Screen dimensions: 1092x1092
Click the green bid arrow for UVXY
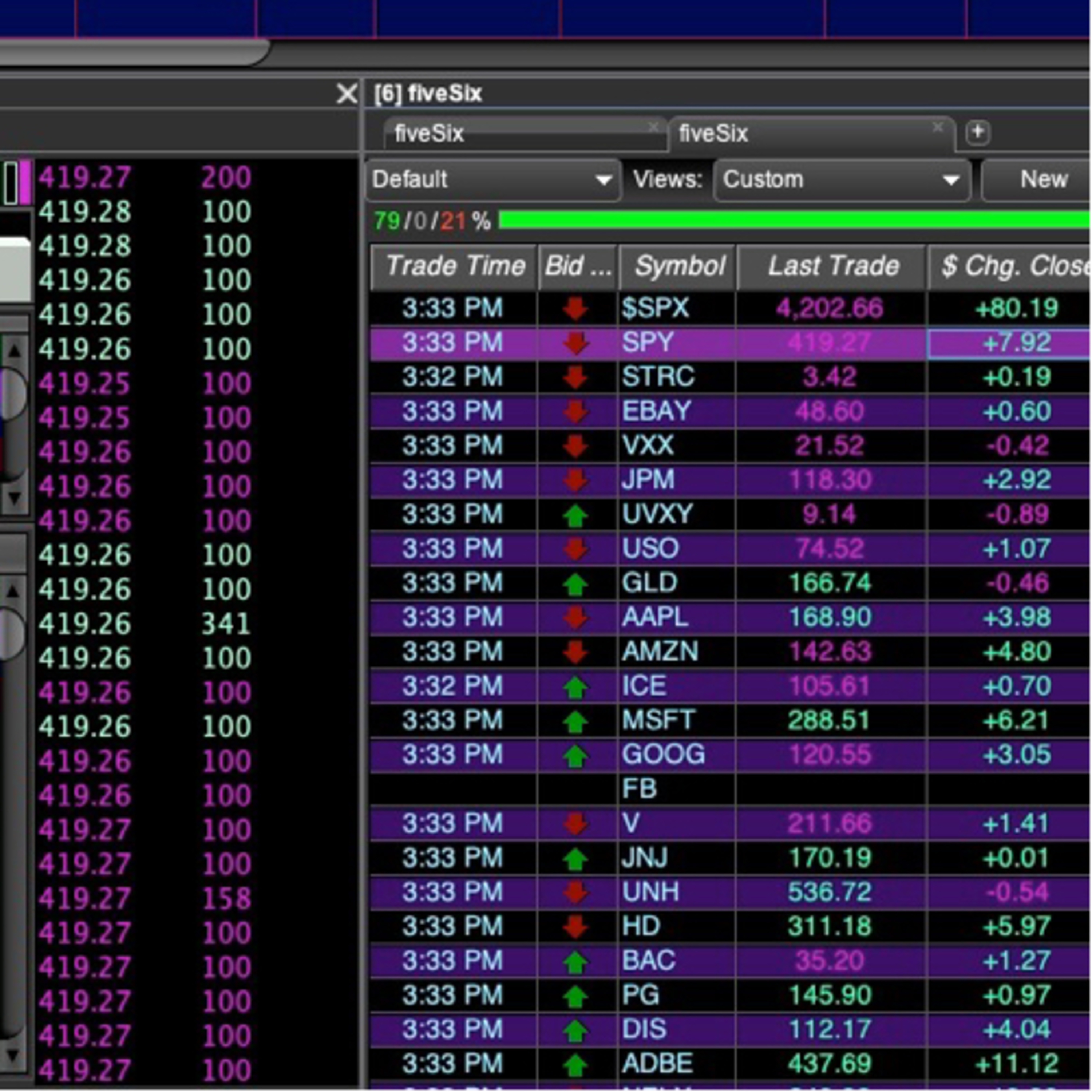click(x=575, y=515)
